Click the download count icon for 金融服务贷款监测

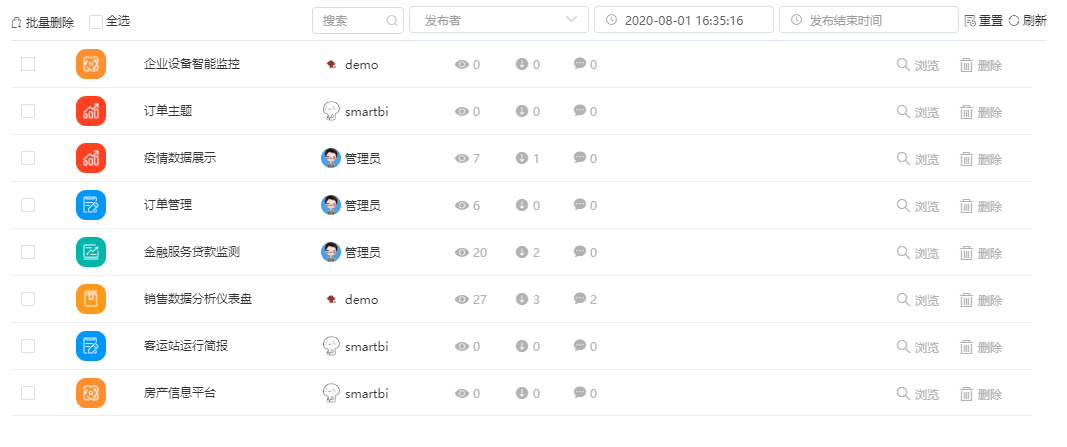click(522, 252)
